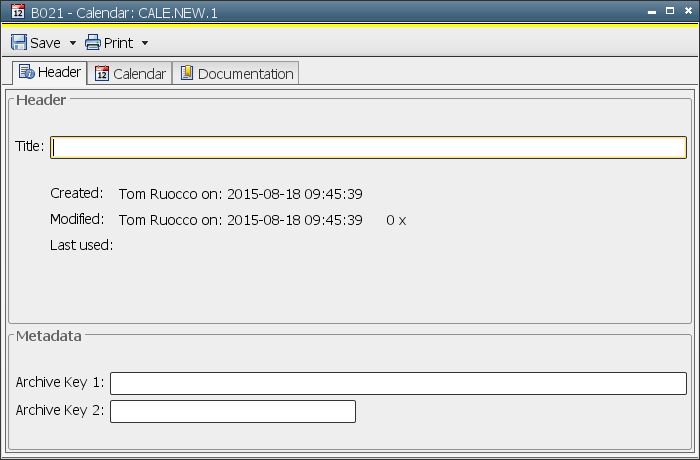The image size is (700, 460).
Task: Click the Save floppy disk icon
Action: (x=19, y=43)
